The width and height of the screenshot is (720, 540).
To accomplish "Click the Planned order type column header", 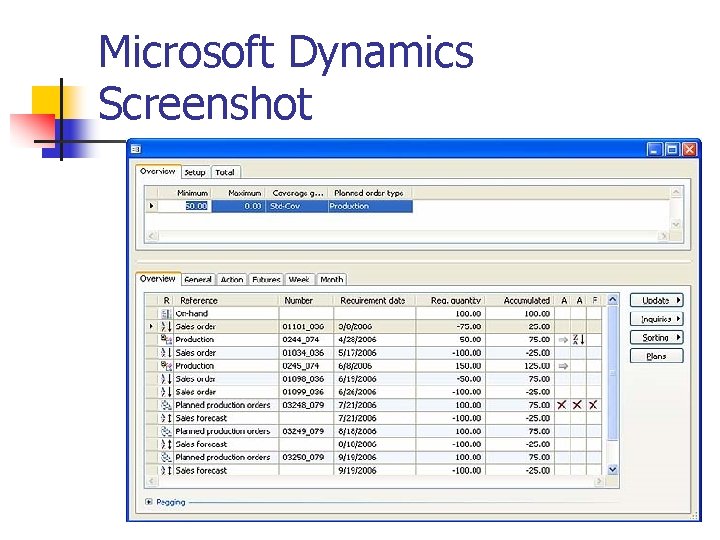I will tap(370, 193).
